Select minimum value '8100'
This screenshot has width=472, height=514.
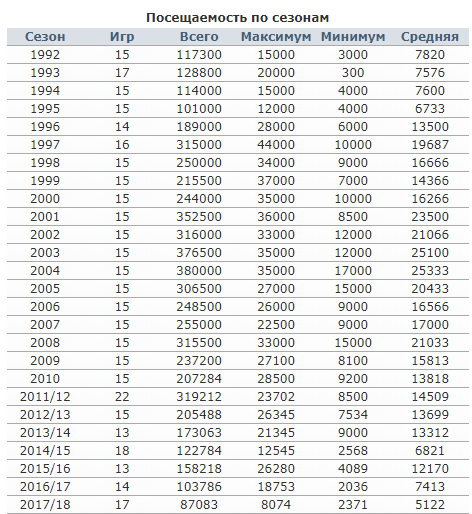(353, 361)
